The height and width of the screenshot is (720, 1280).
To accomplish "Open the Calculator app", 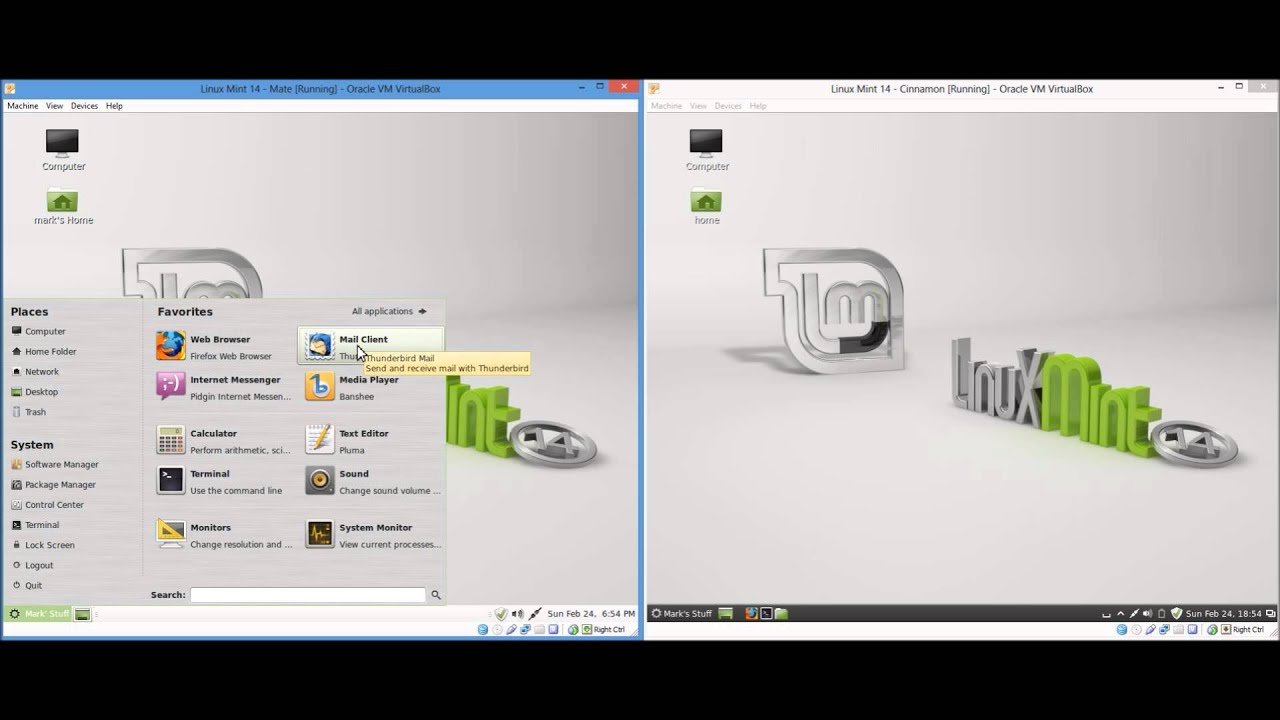I will point(214,441).
